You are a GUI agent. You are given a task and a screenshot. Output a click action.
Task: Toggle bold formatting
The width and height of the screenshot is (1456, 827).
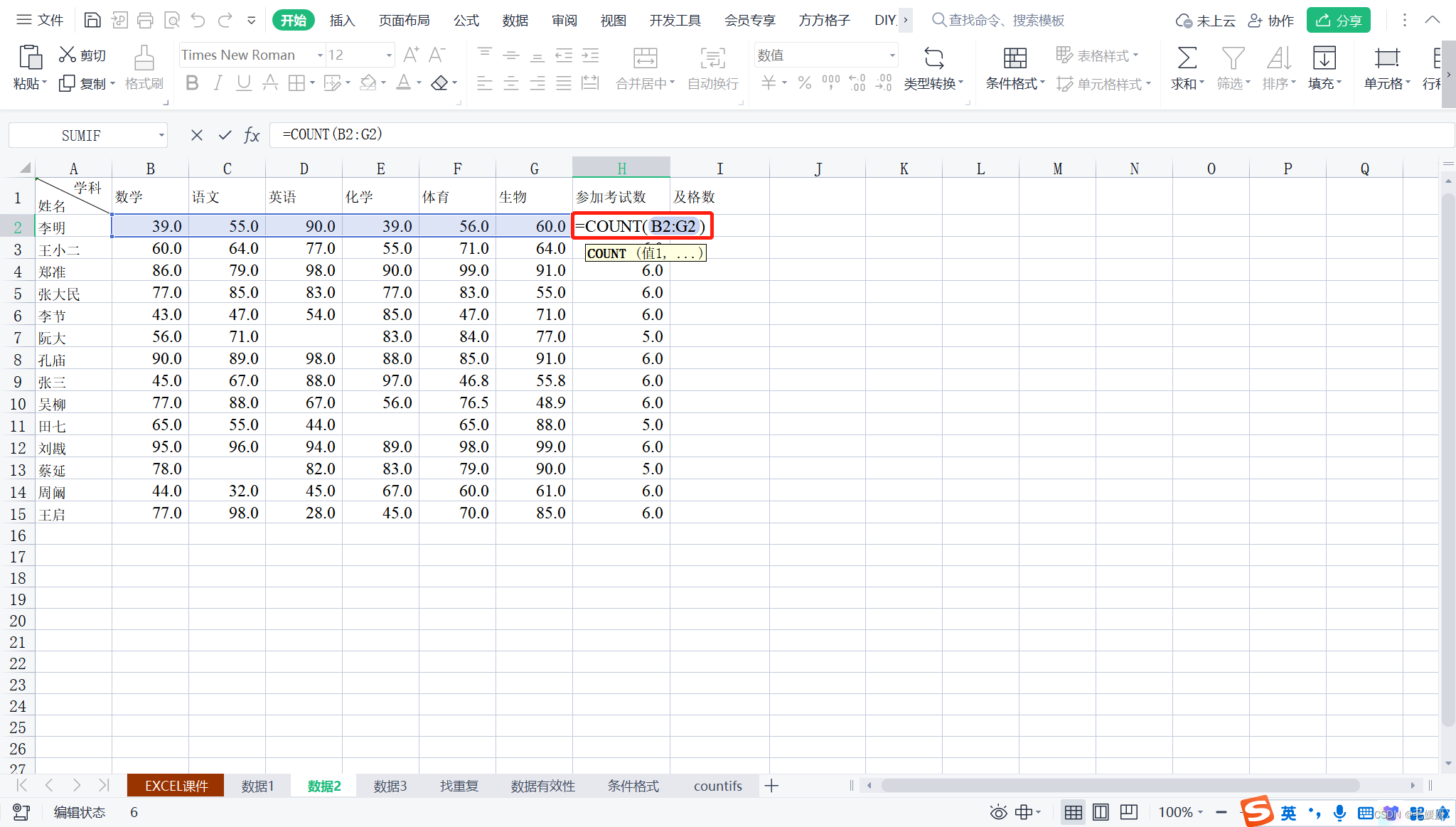192,83
